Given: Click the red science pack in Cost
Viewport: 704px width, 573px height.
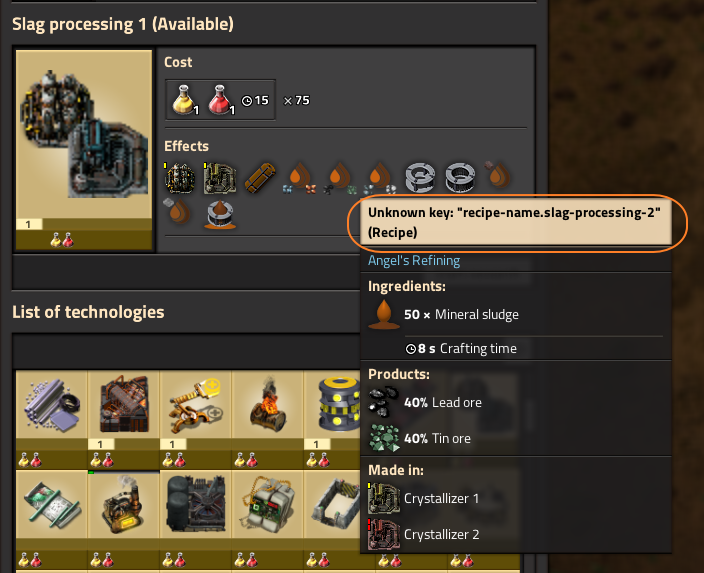Looking at the screenshot, I should (220, 100).
